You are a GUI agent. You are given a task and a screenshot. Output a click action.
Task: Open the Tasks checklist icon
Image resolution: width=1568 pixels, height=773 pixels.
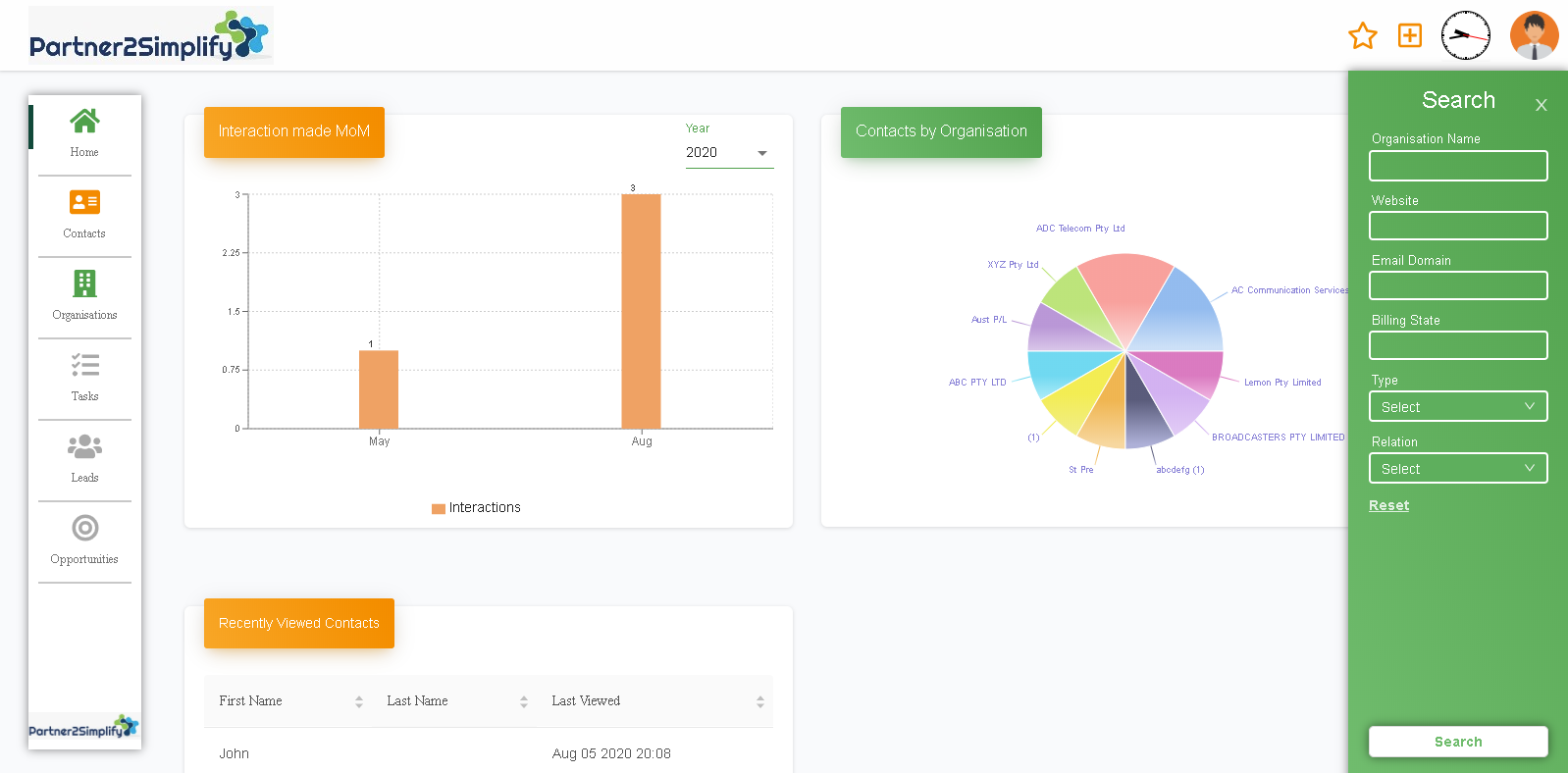tap(84, 365)
